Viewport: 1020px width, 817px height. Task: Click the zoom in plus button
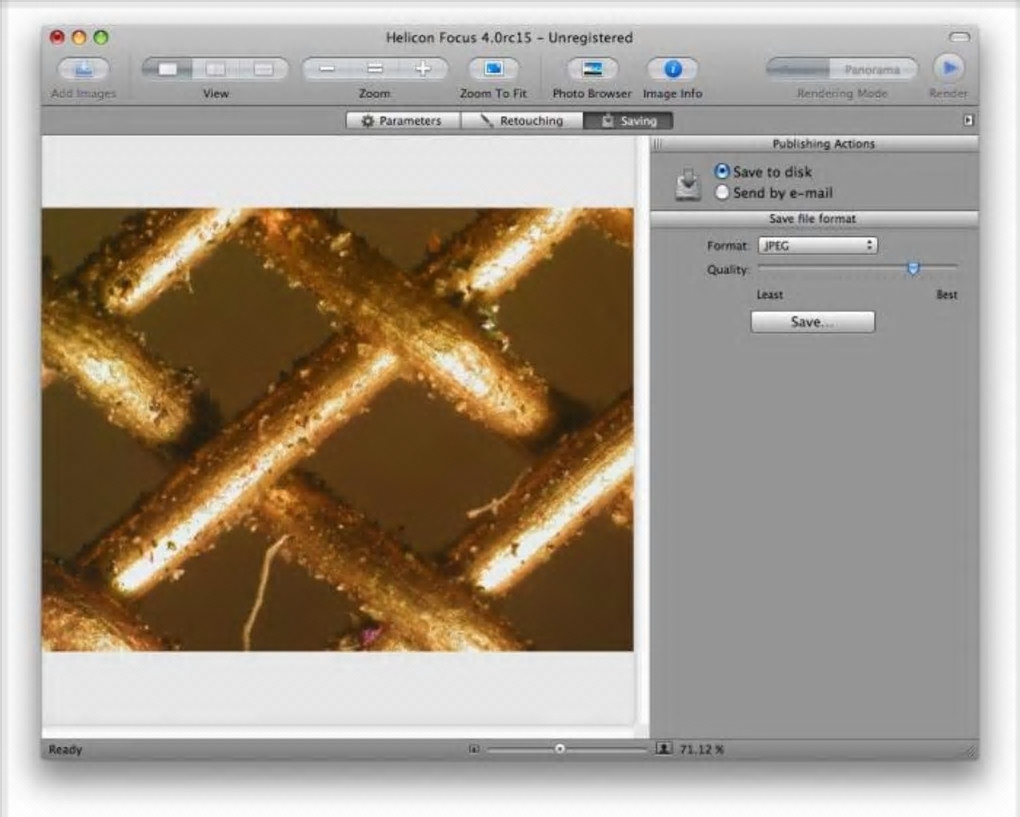click(x=422, y=70)
